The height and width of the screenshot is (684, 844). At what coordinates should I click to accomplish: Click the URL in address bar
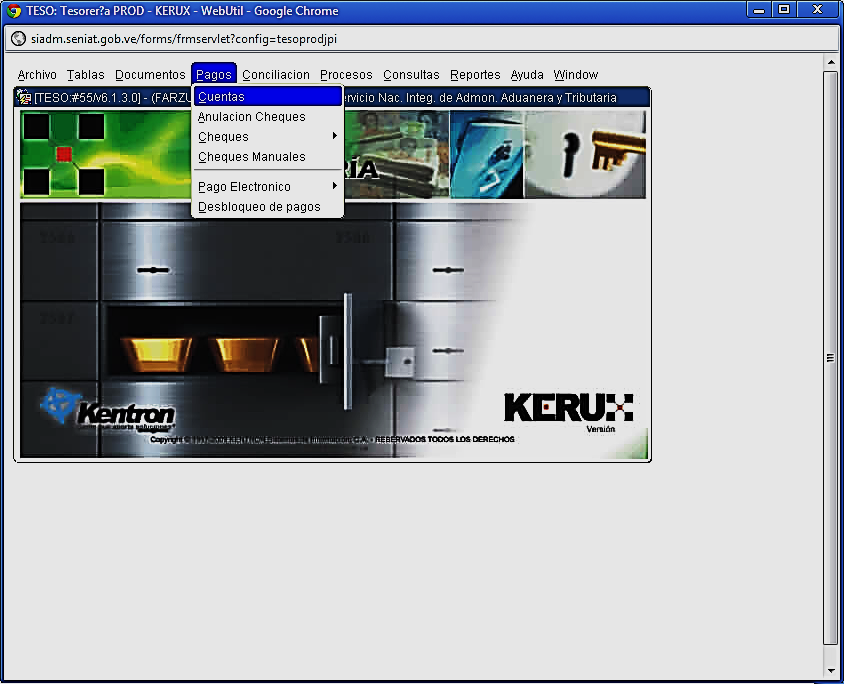pos(184,39)
